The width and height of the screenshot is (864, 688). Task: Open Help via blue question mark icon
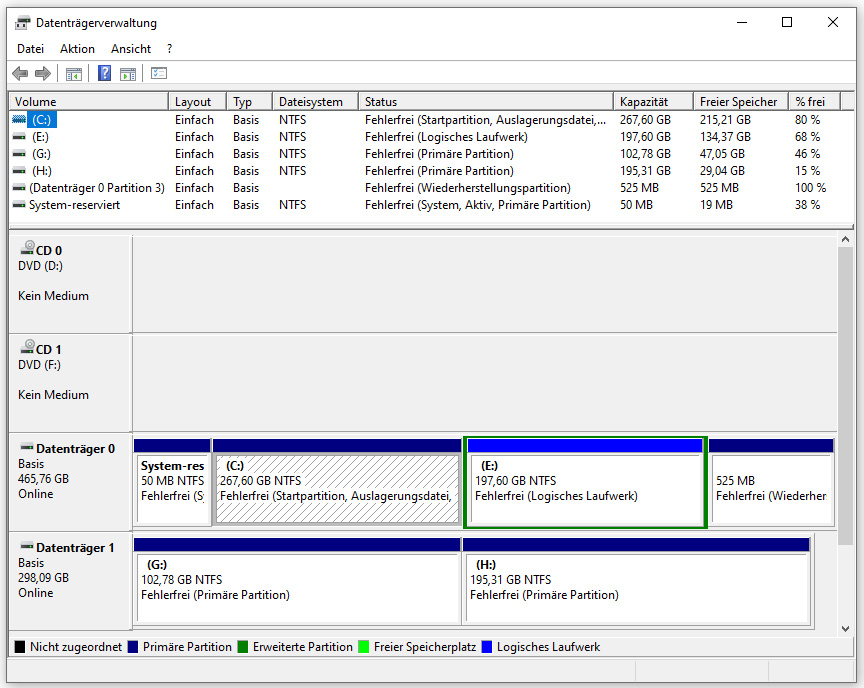pyautogui.click(x=104, y=73)
